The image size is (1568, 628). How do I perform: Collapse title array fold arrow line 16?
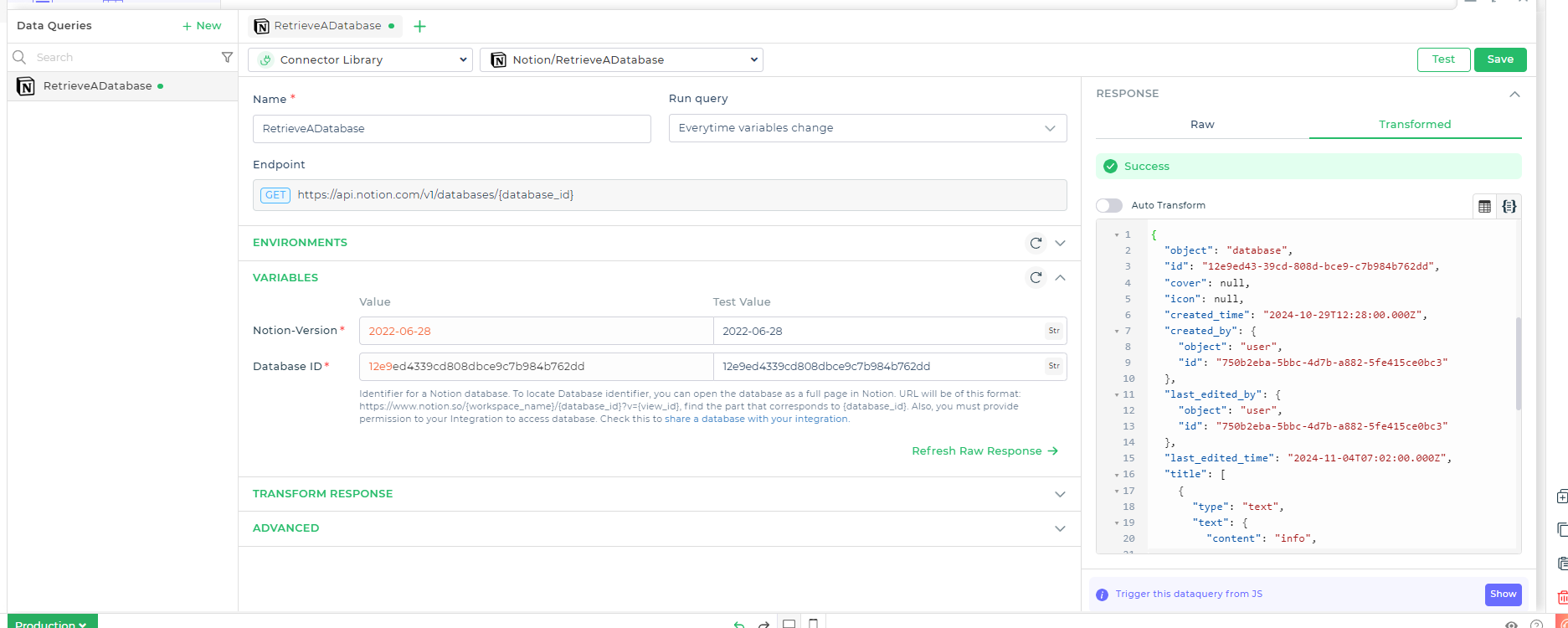pyautogui.click(x=1117, y=475)
